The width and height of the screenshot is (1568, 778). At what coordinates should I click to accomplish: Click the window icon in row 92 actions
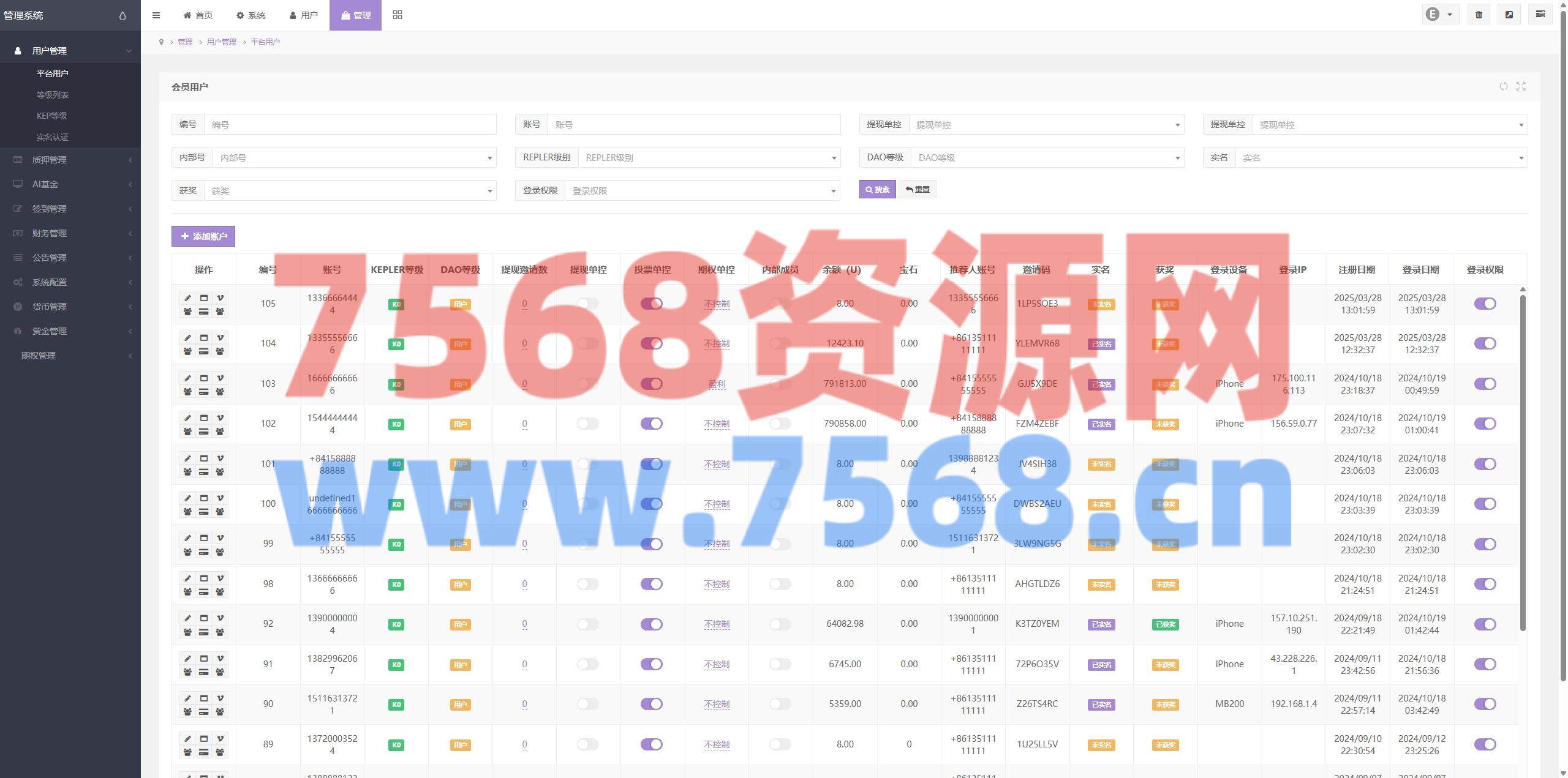pos(203,618)
